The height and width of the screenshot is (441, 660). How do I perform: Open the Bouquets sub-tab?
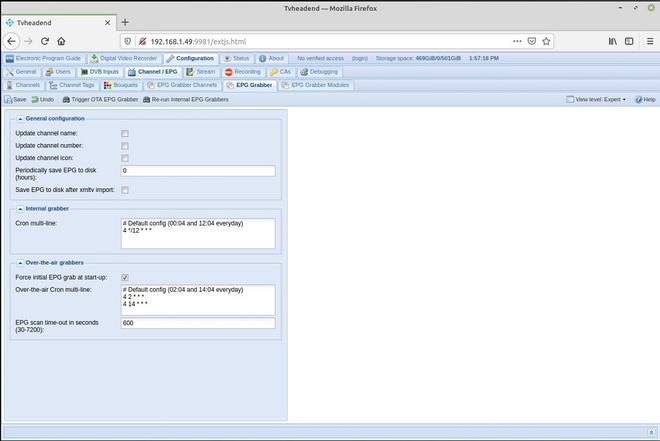pyautogui.click(x=121, y=85)
